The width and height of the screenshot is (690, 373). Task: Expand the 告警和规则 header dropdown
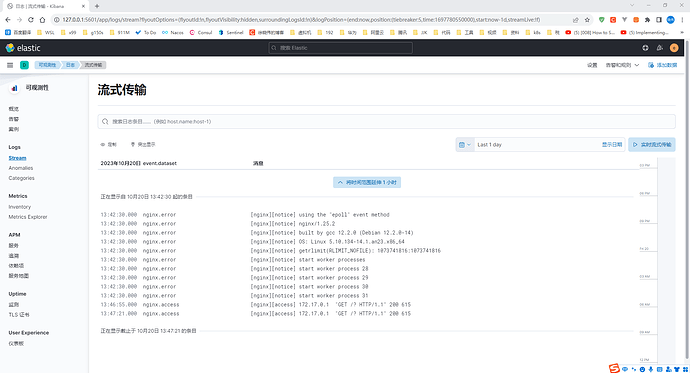pos(622,65)
